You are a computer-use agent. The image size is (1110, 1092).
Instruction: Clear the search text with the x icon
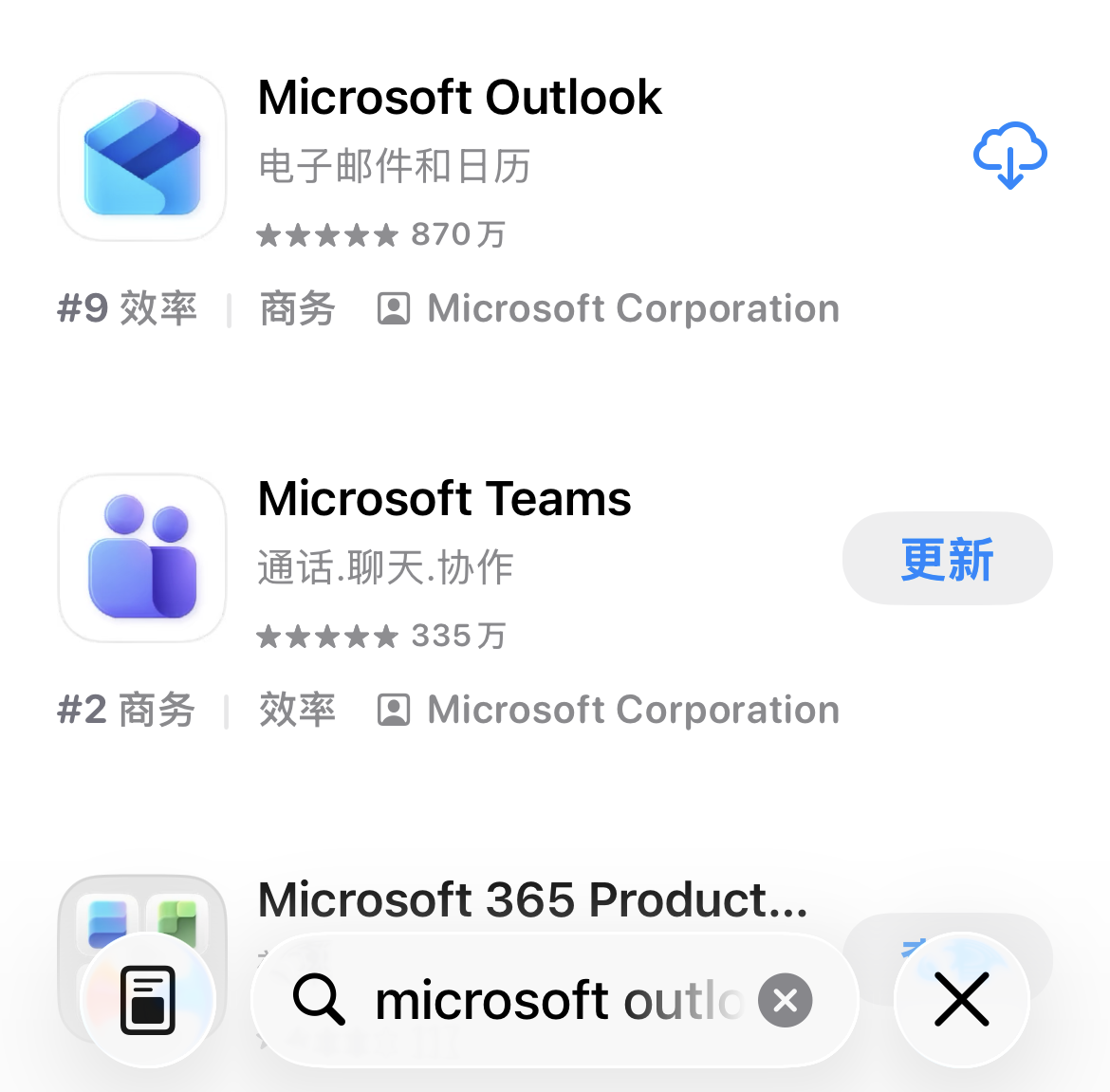click(786, 1000)
